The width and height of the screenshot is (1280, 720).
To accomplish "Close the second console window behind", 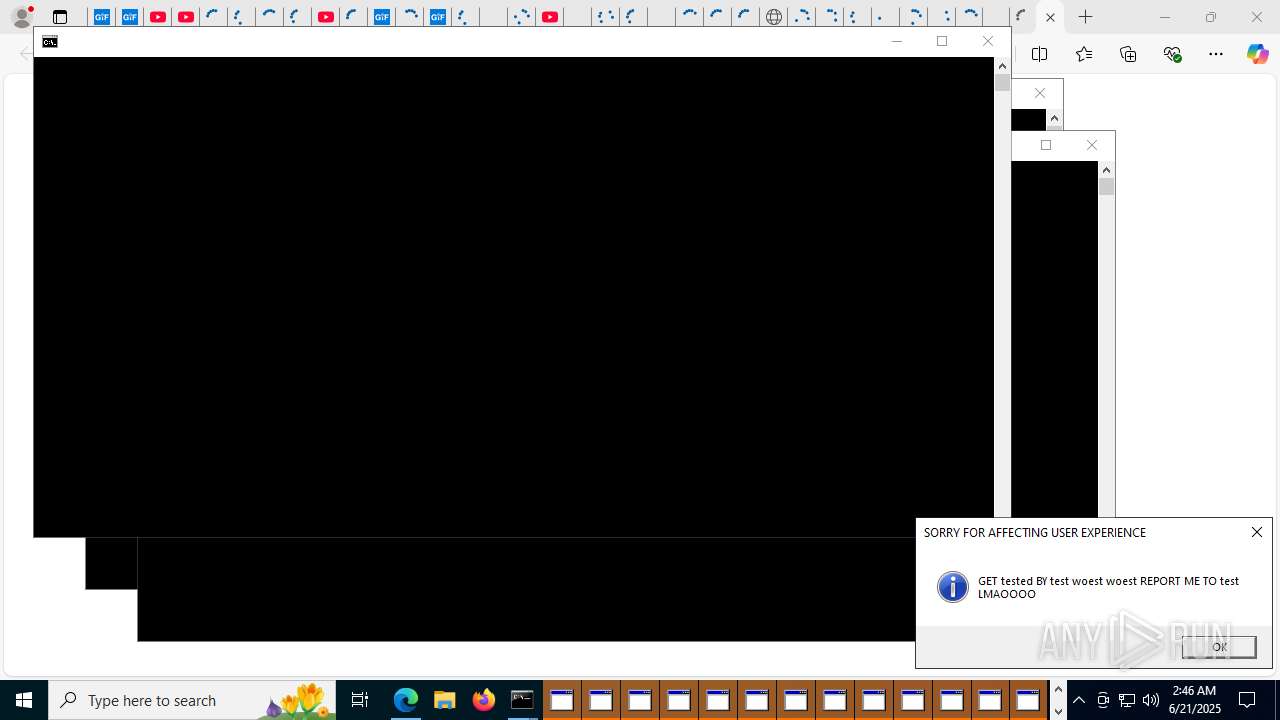I will point(1040,93).
